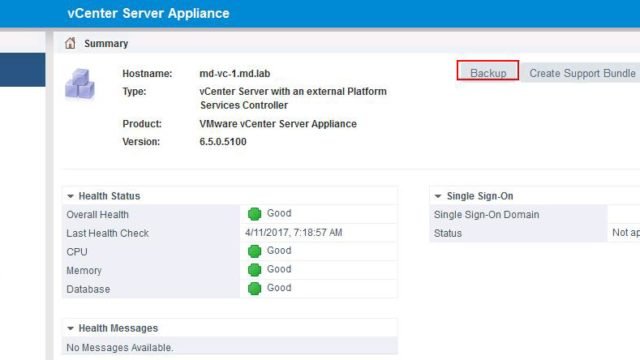Click the Memory row label
This screenshot has width=640, height=360.
tap(84, 271)
